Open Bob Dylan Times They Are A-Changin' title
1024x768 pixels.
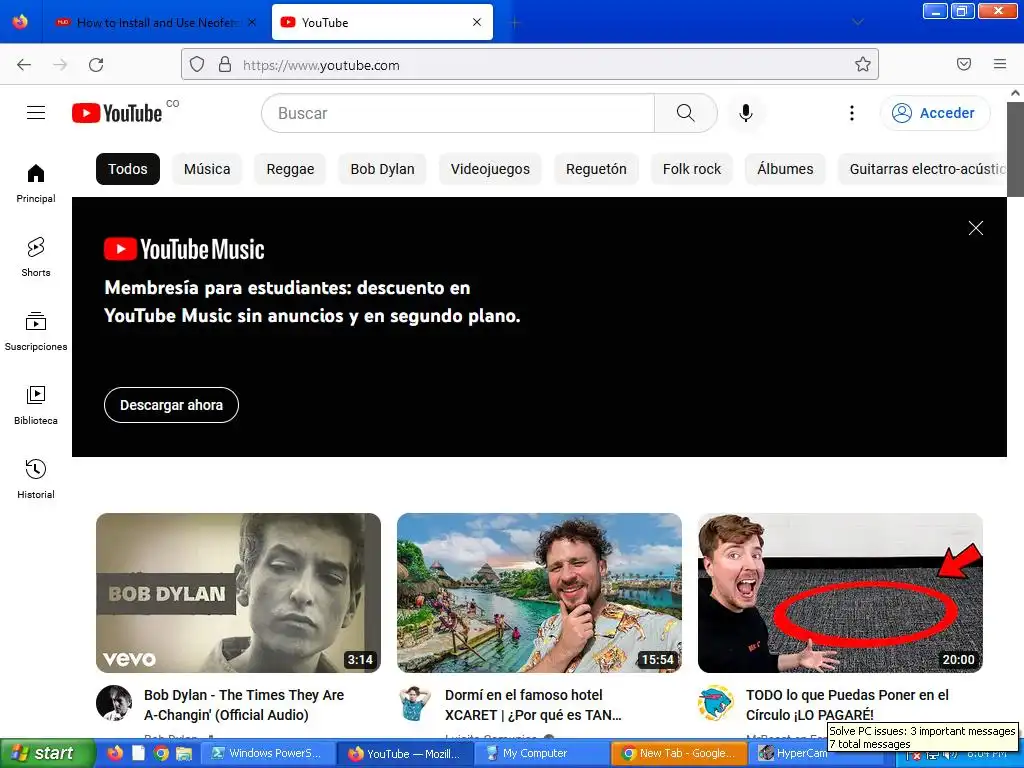244,705
